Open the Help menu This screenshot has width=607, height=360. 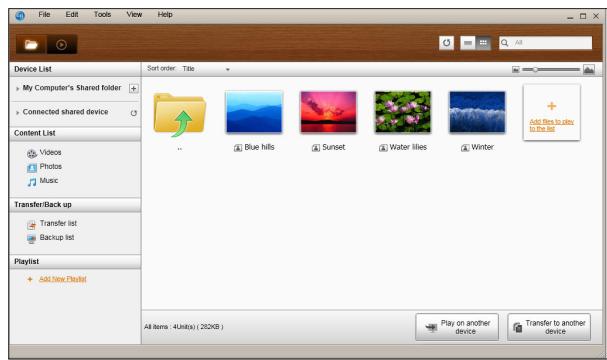(x=165, y=14)
